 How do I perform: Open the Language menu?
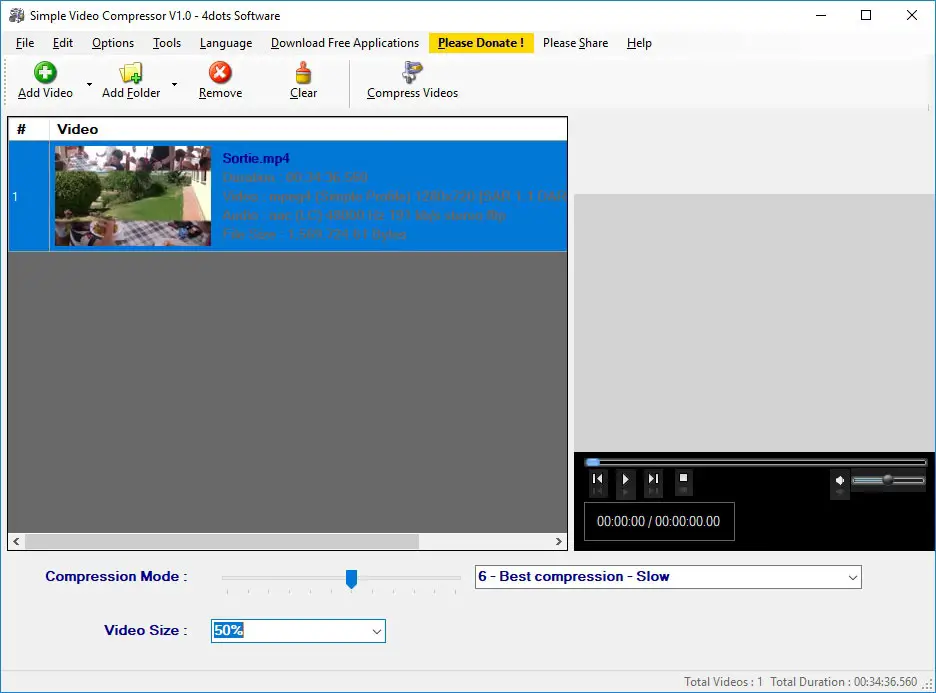pyautogui.click(x=226, y=43)
